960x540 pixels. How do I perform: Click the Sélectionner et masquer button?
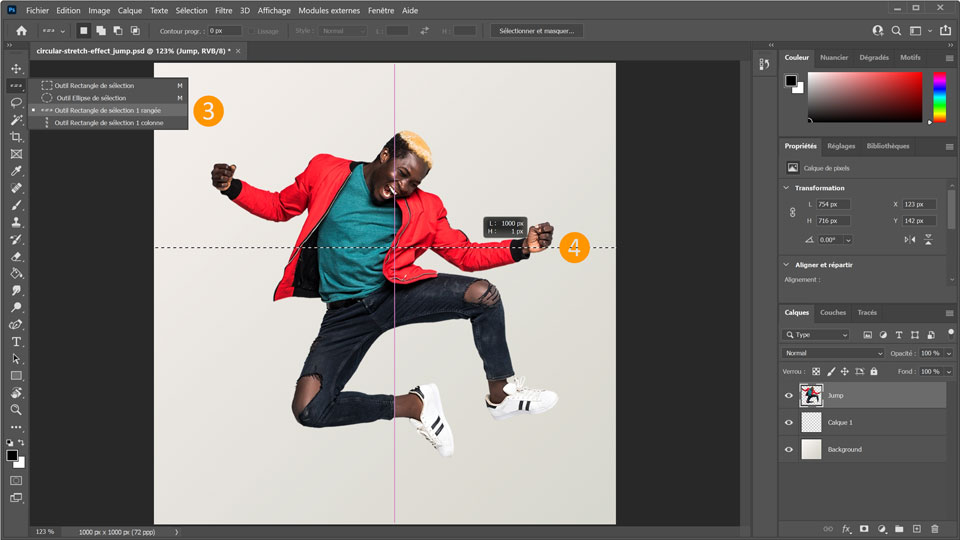point(536,31)
